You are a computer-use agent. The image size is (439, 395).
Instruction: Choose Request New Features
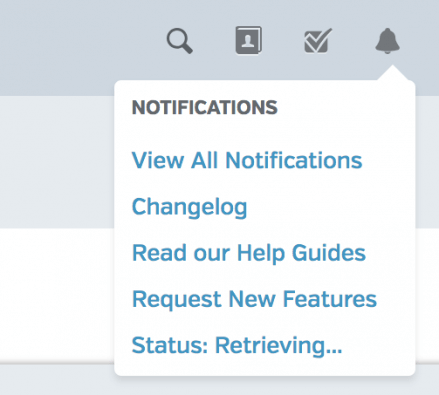pyautogui.click(x=254, y=299)
